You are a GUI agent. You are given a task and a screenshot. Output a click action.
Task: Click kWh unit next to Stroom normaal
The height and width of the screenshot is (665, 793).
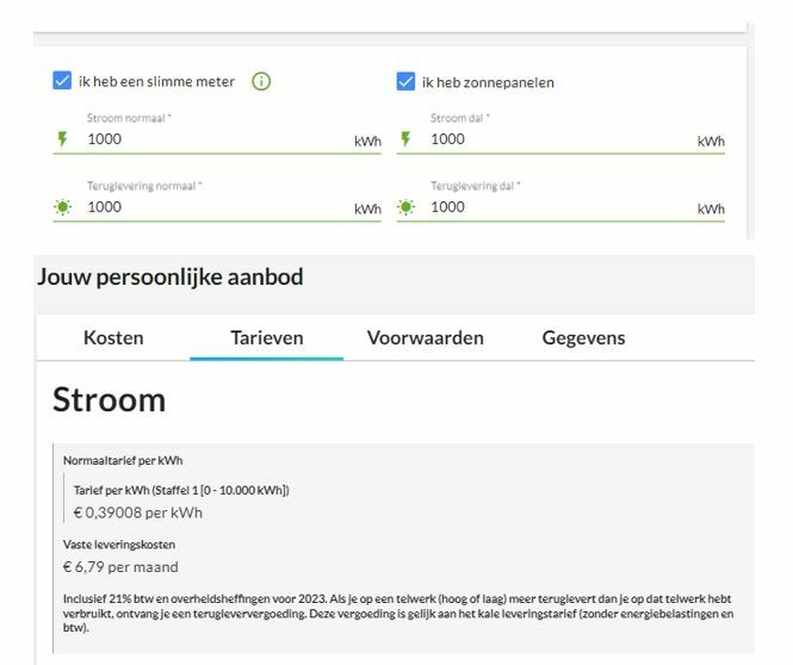368,141
